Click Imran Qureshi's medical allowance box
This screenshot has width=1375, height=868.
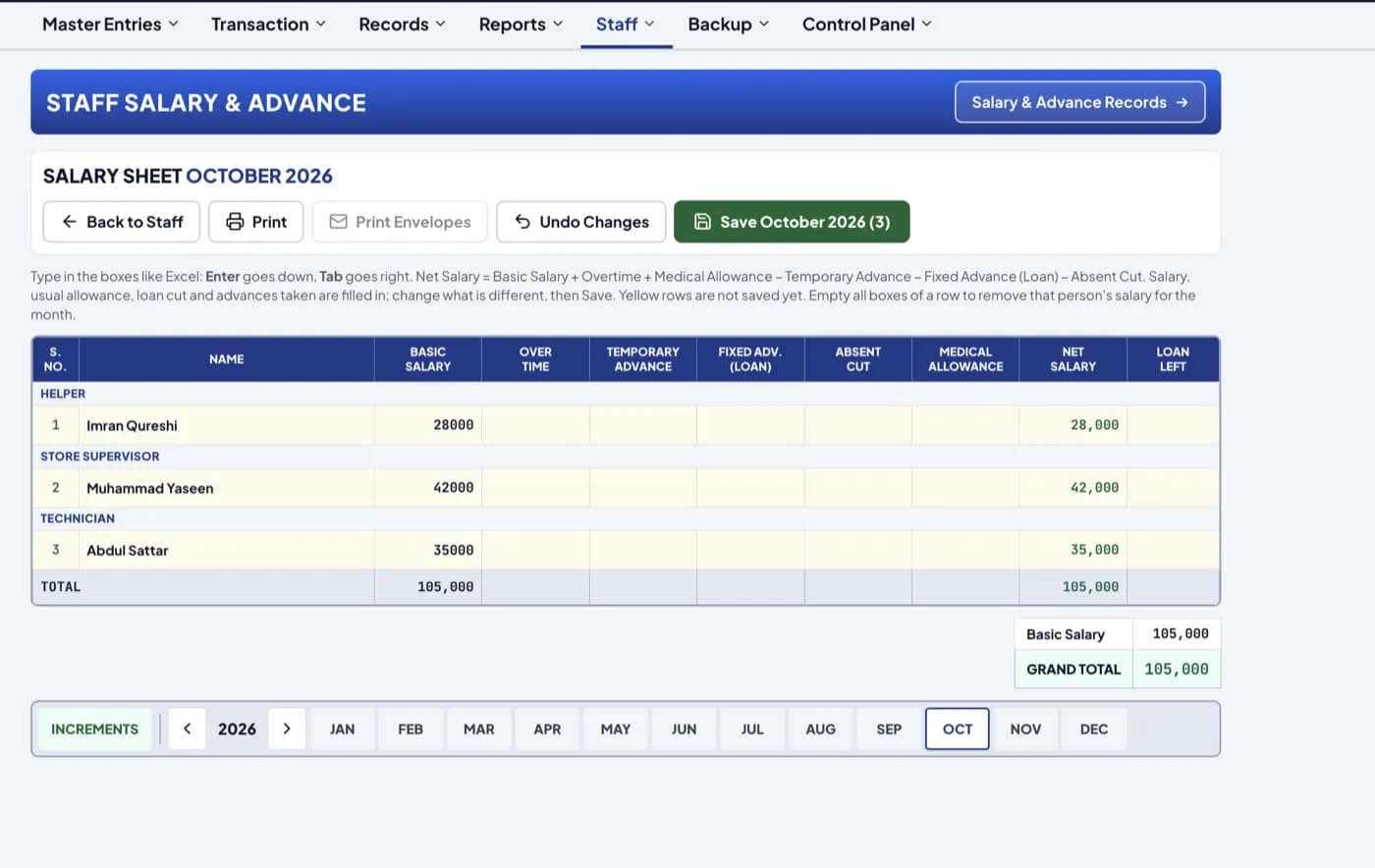click(965, 425)
